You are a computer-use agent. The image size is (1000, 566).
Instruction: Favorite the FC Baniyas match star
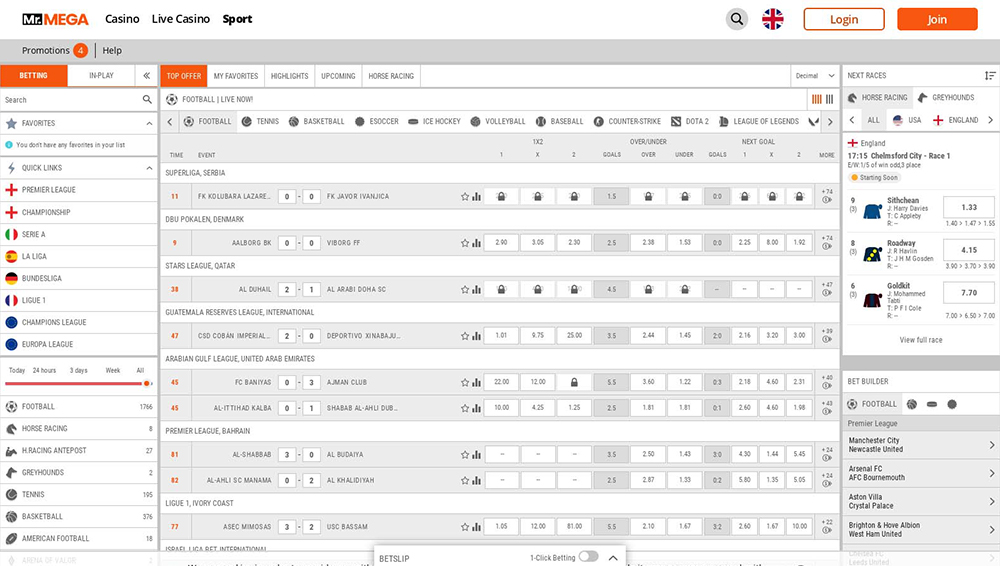pos(465,383)
